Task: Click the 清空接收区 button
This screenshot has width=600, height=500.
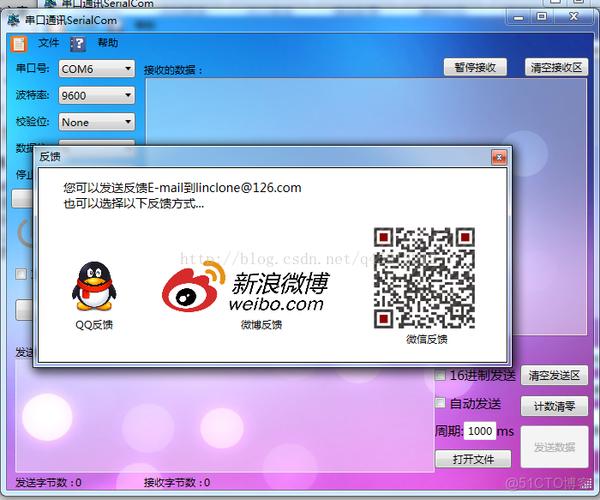Action: (x=556, y=67)
